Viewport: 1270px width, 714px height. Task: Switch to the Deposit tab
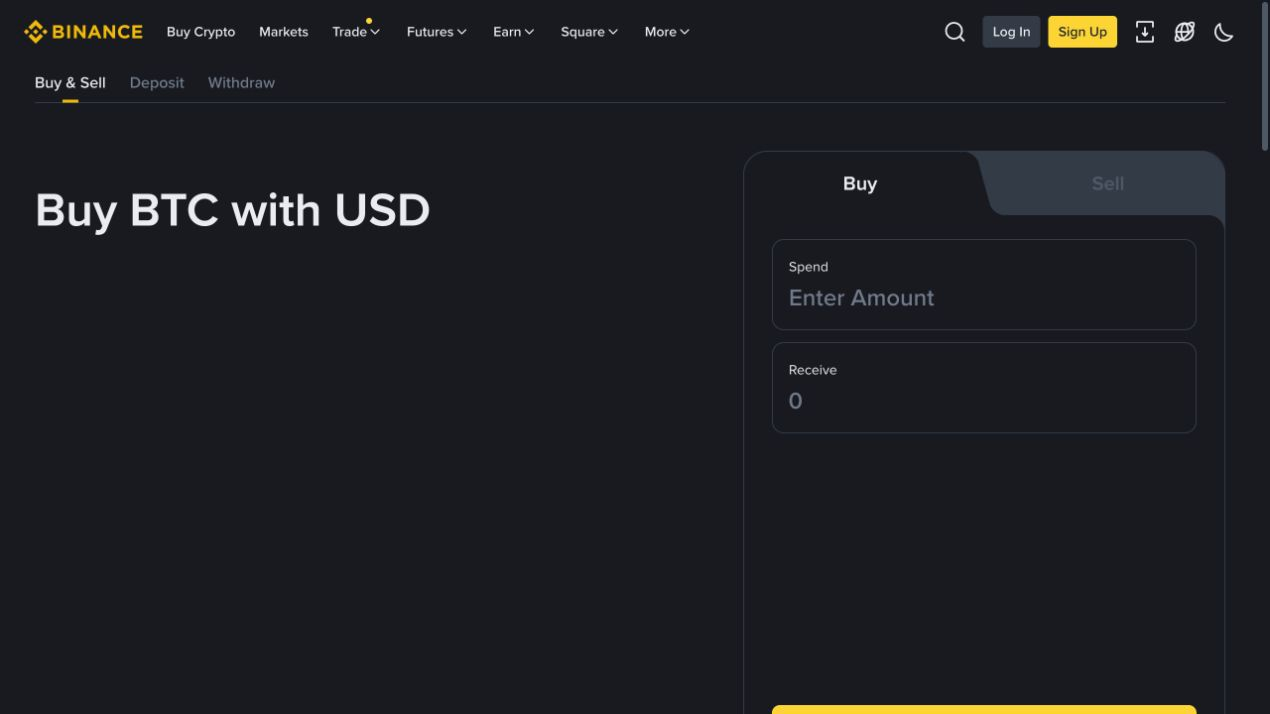(157, 83)
